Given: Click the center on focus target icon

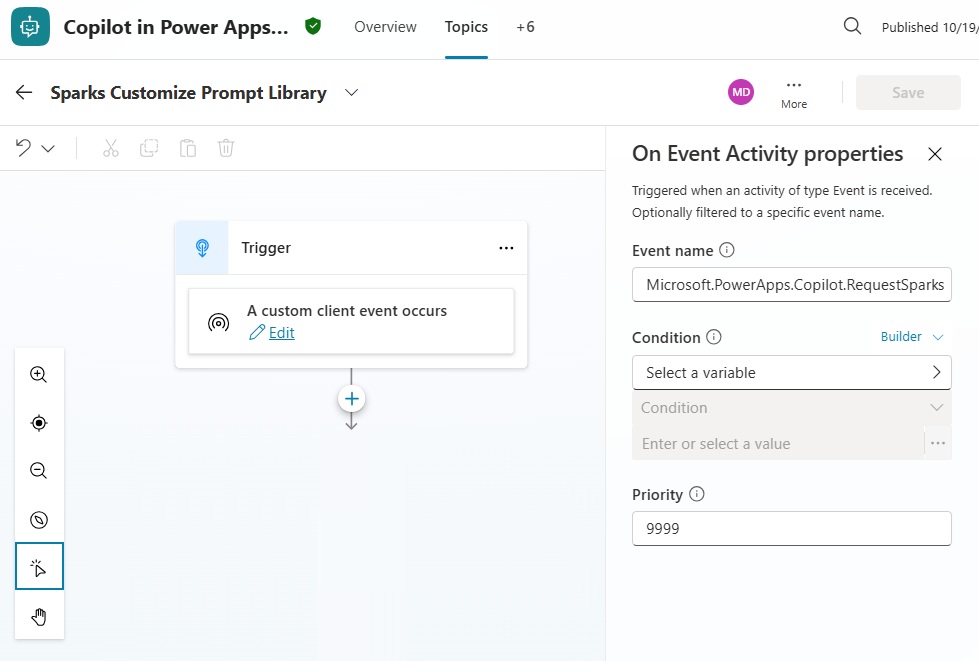Looking at the screenshot, I should [39, 423].
